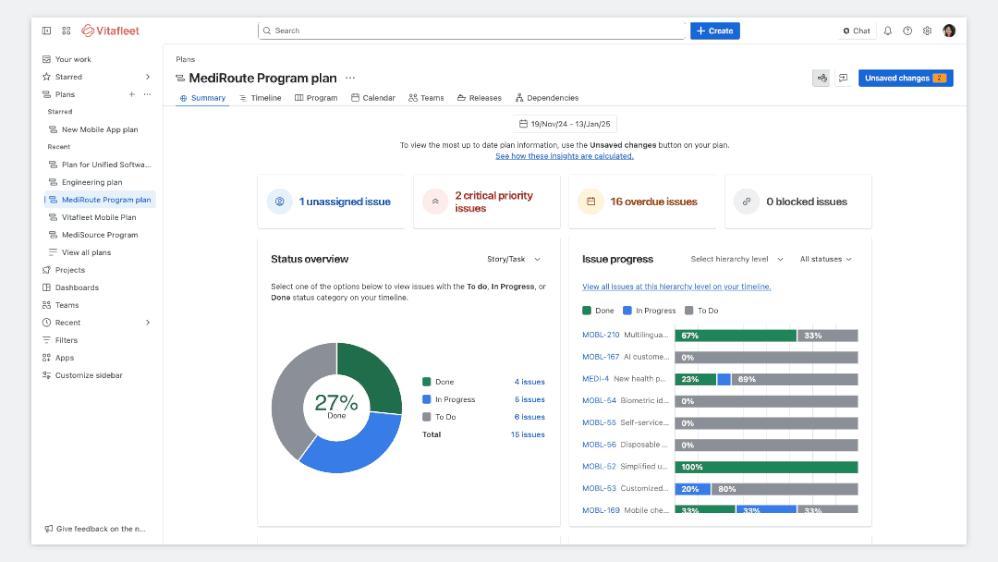
Task: Click the 27% Done donut chart
Action: [337, 408]
